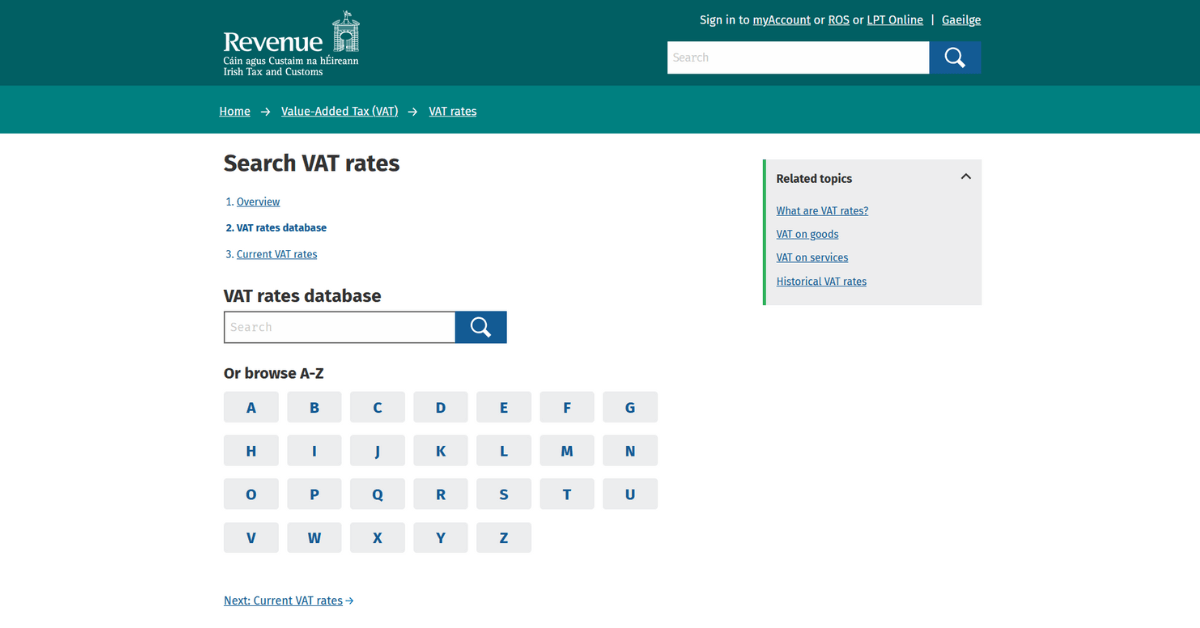
Task: Open the VAT on goods page
Action: click(807, 234)
